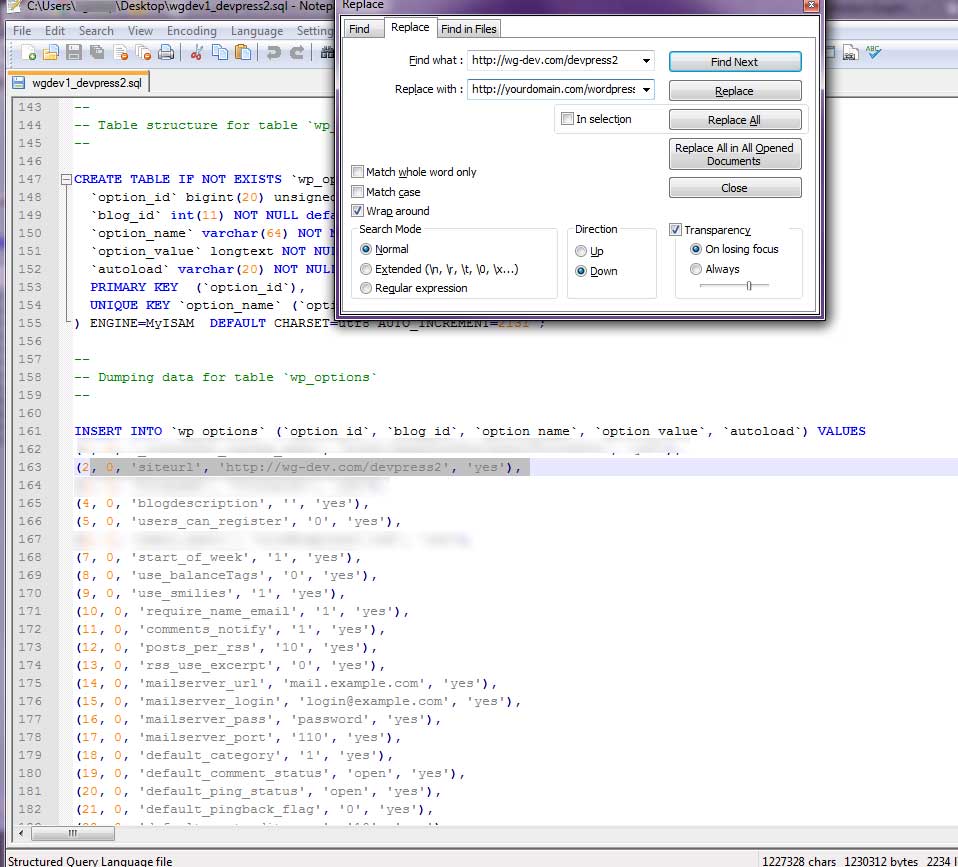The image size is (958, 867).
Task: Click the document list icon beside ABC check
Action: click(850, 53)
